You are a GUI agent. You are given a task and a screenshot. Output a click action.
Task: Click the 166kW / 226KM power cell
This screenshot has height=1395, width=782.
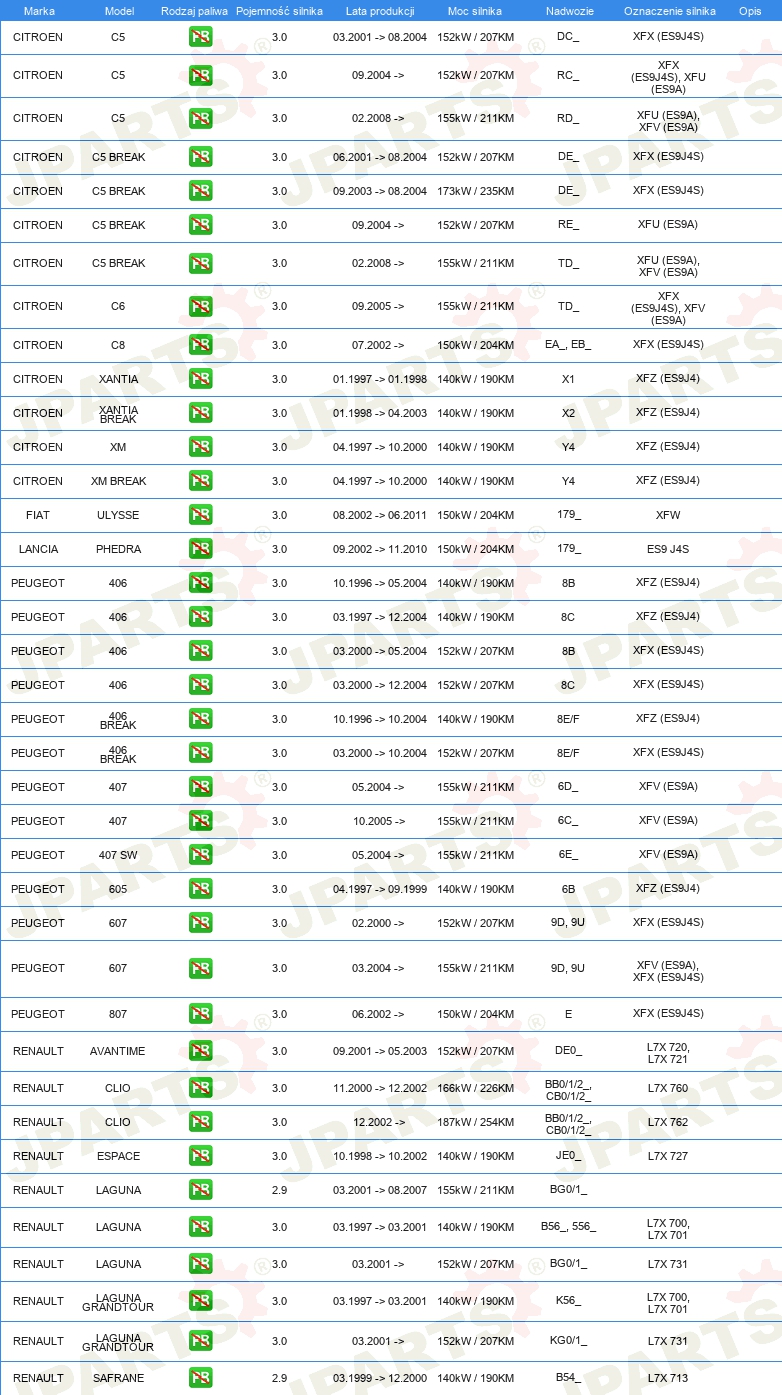pos(475,1088)
